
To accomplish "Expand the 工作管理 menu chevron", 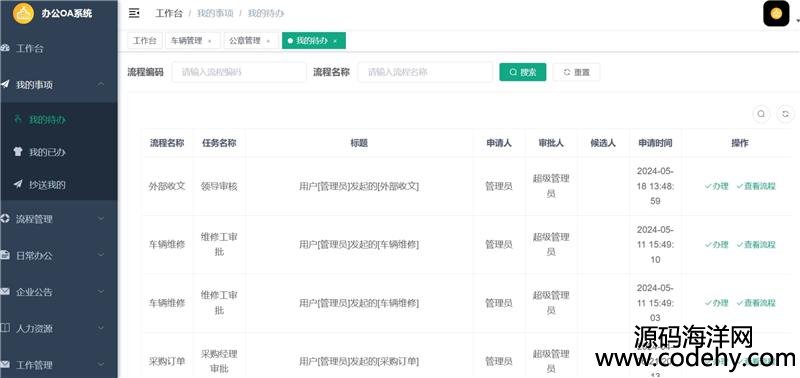I will [x=101, y=364].
